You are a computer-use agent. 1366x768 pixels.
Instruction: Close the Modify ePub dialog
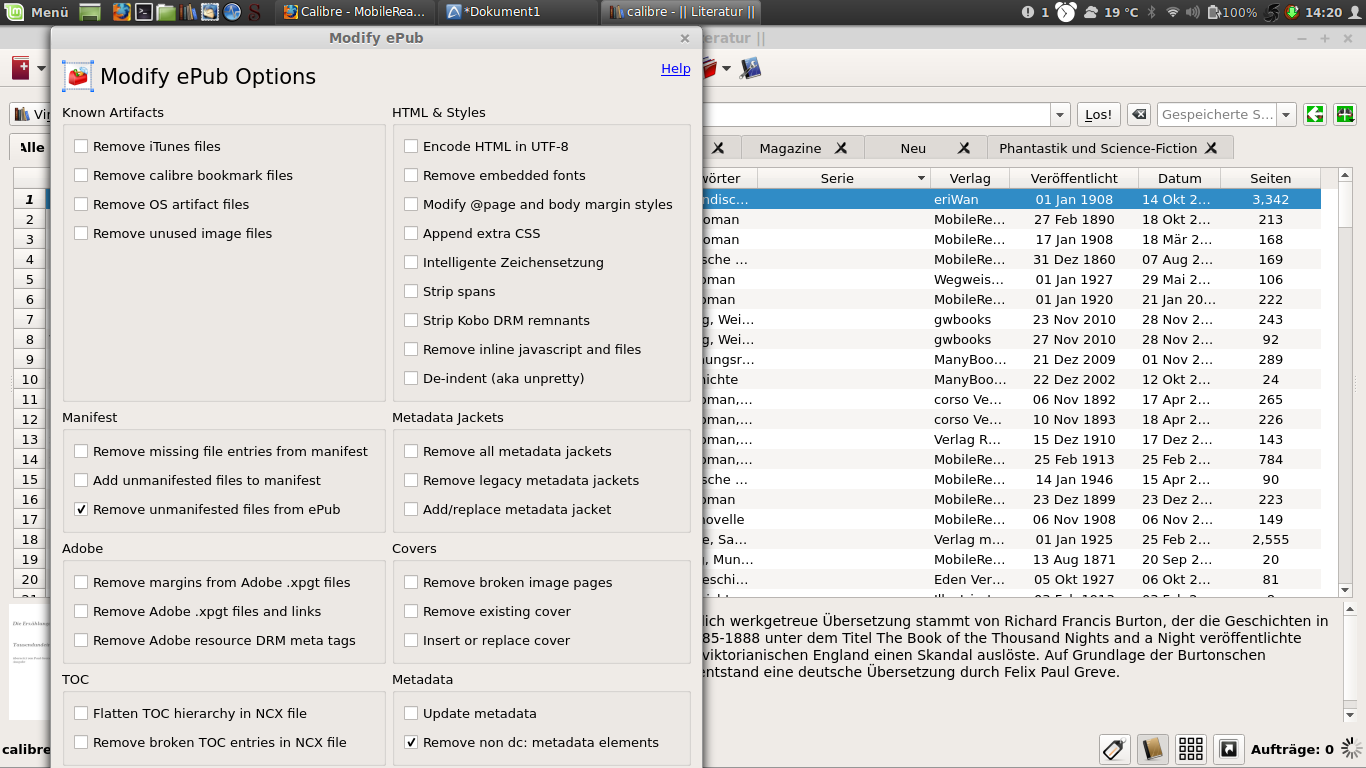coord(685,38)
